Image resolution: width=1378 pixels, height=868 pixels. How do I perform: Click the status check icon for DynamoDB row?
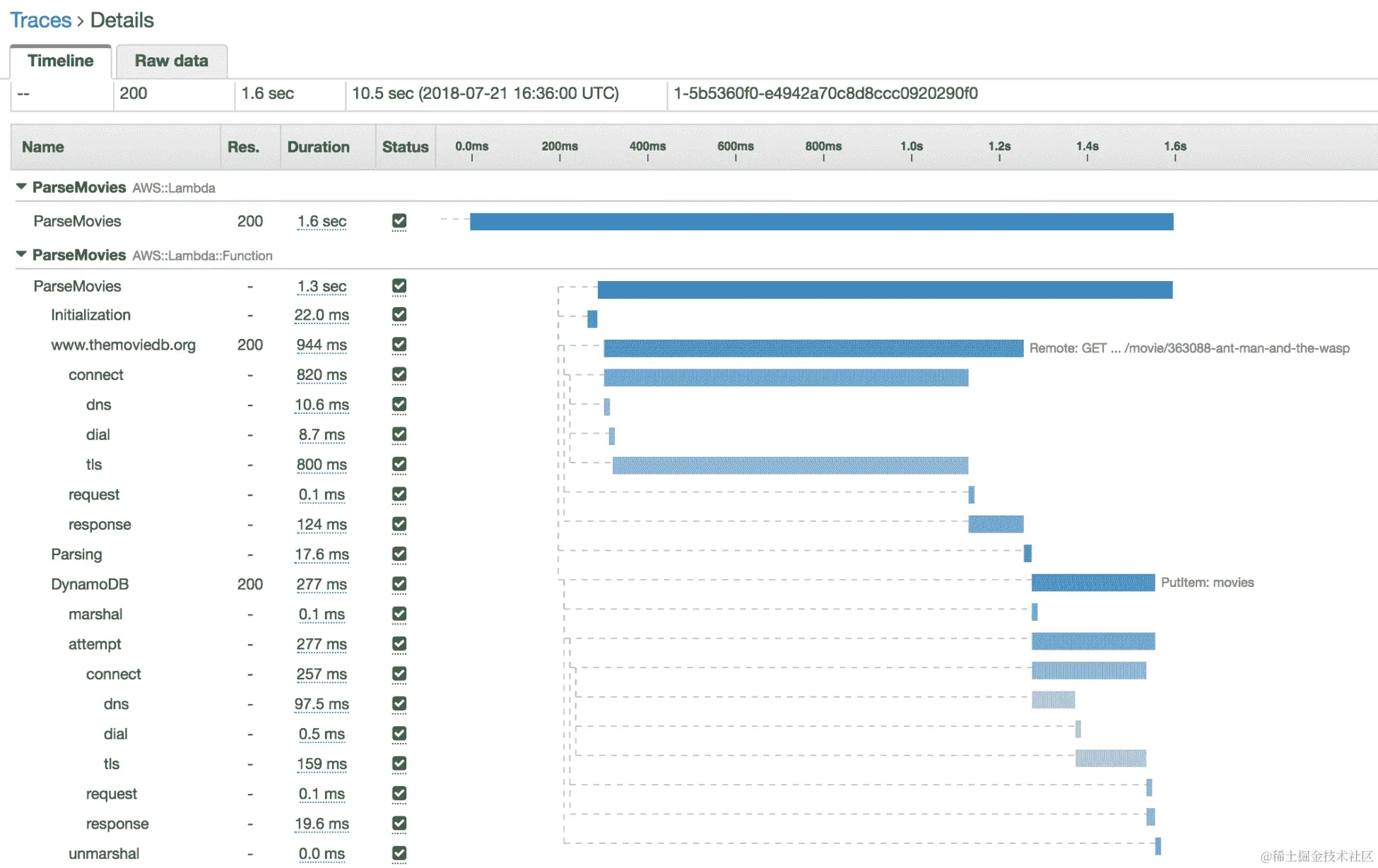(x=399, y=584)
